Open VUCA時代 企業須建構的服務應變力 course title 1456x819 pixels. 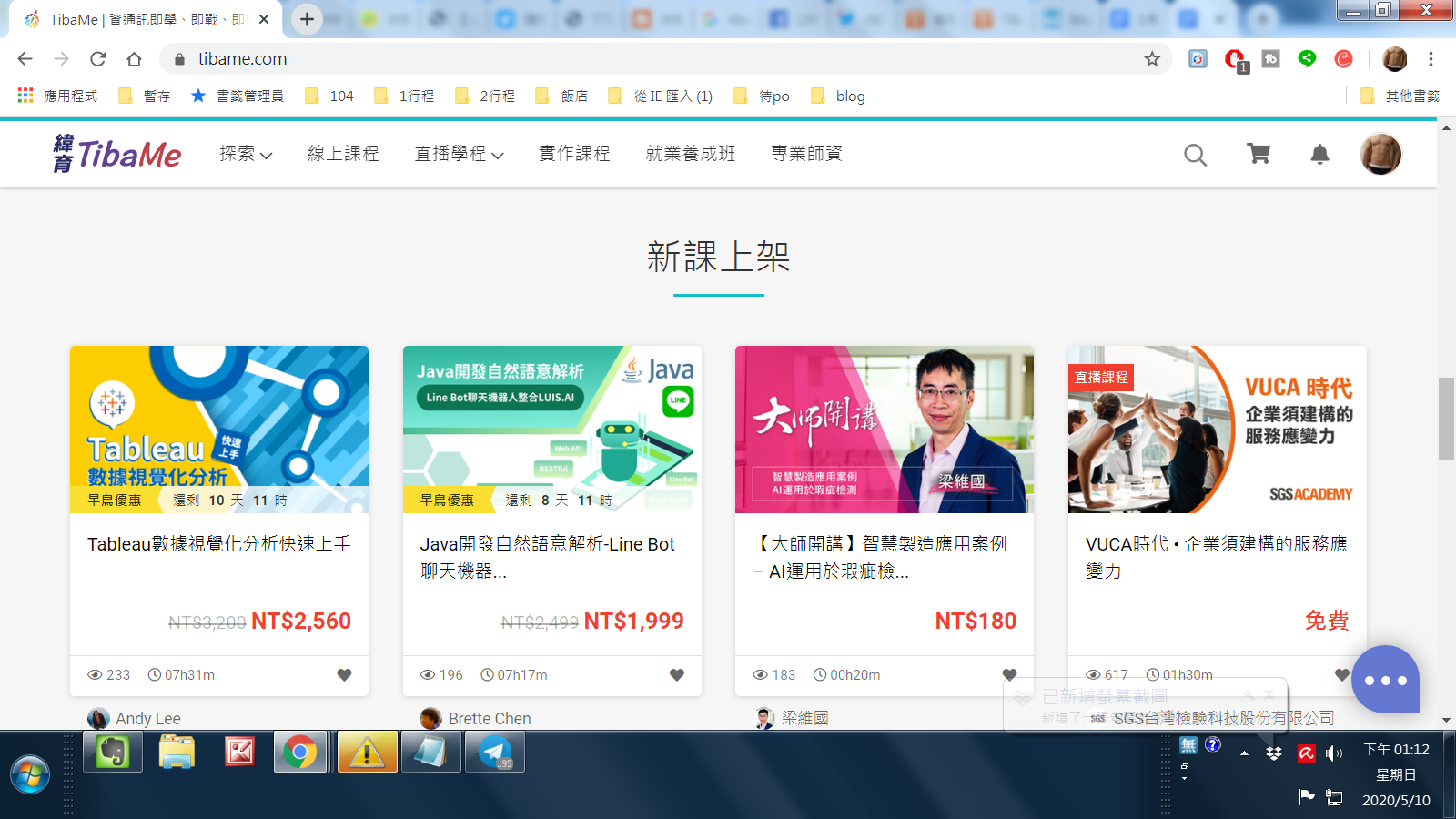point(1217,557)
